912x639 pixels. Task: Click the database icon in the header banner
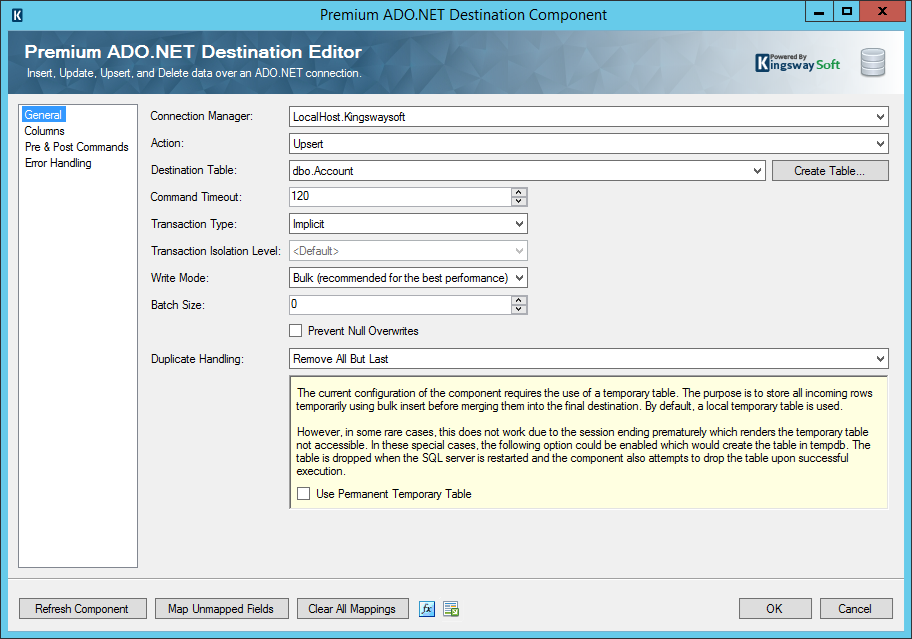coord(872,61)
